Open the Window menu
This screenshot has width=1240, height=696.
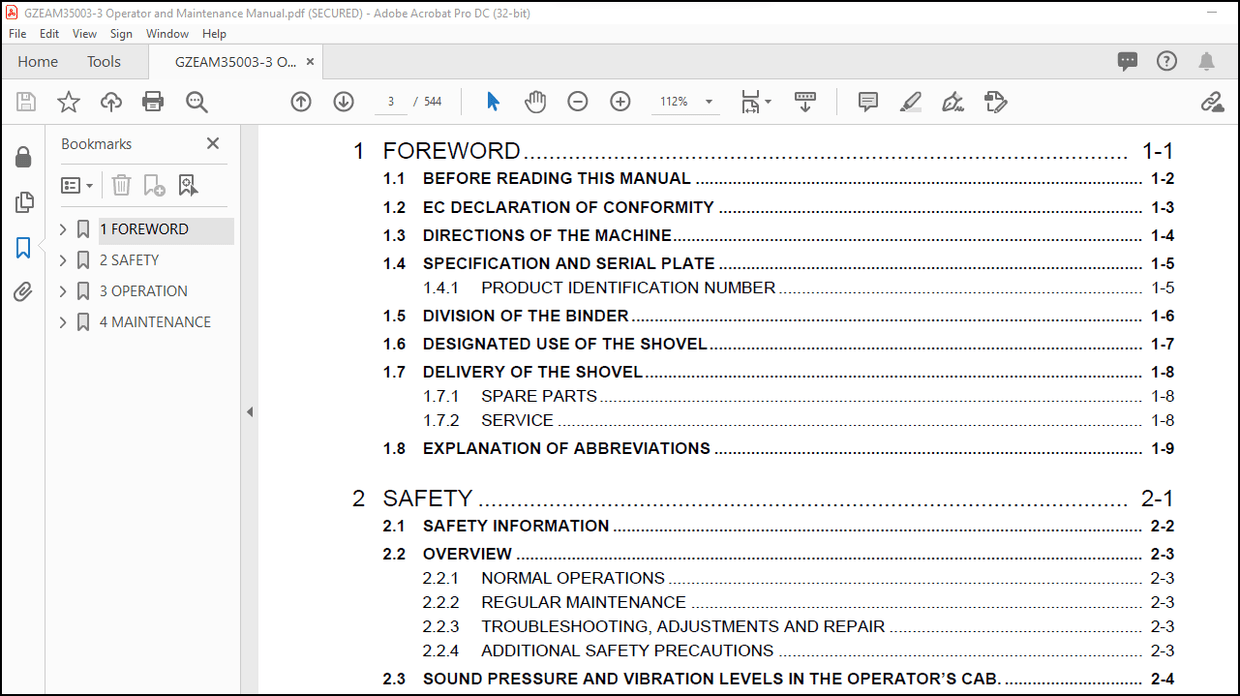[167, 34]
